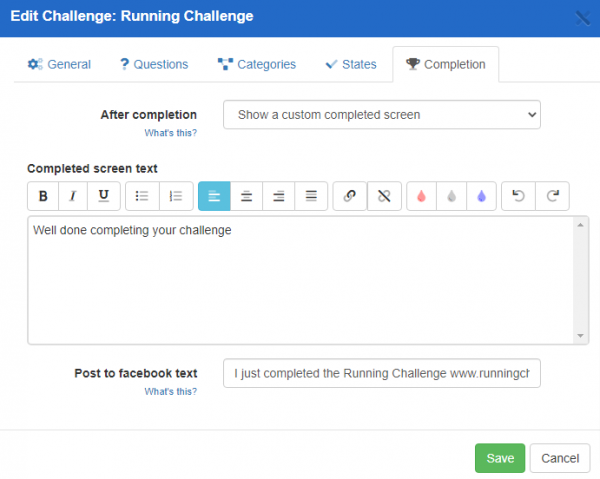This screenshot has height=479, width=600.
Task: Insert a numbered list
Action: click(x=176, y=196)
